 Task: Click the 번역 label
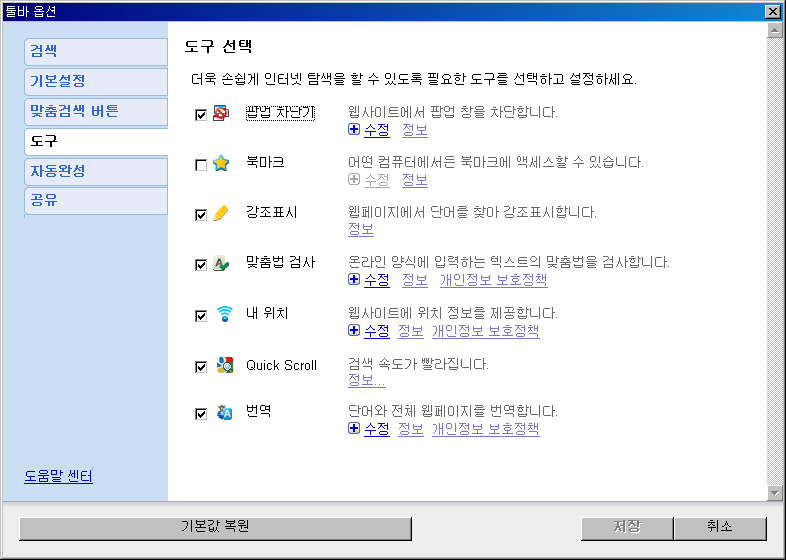point(259,411)
